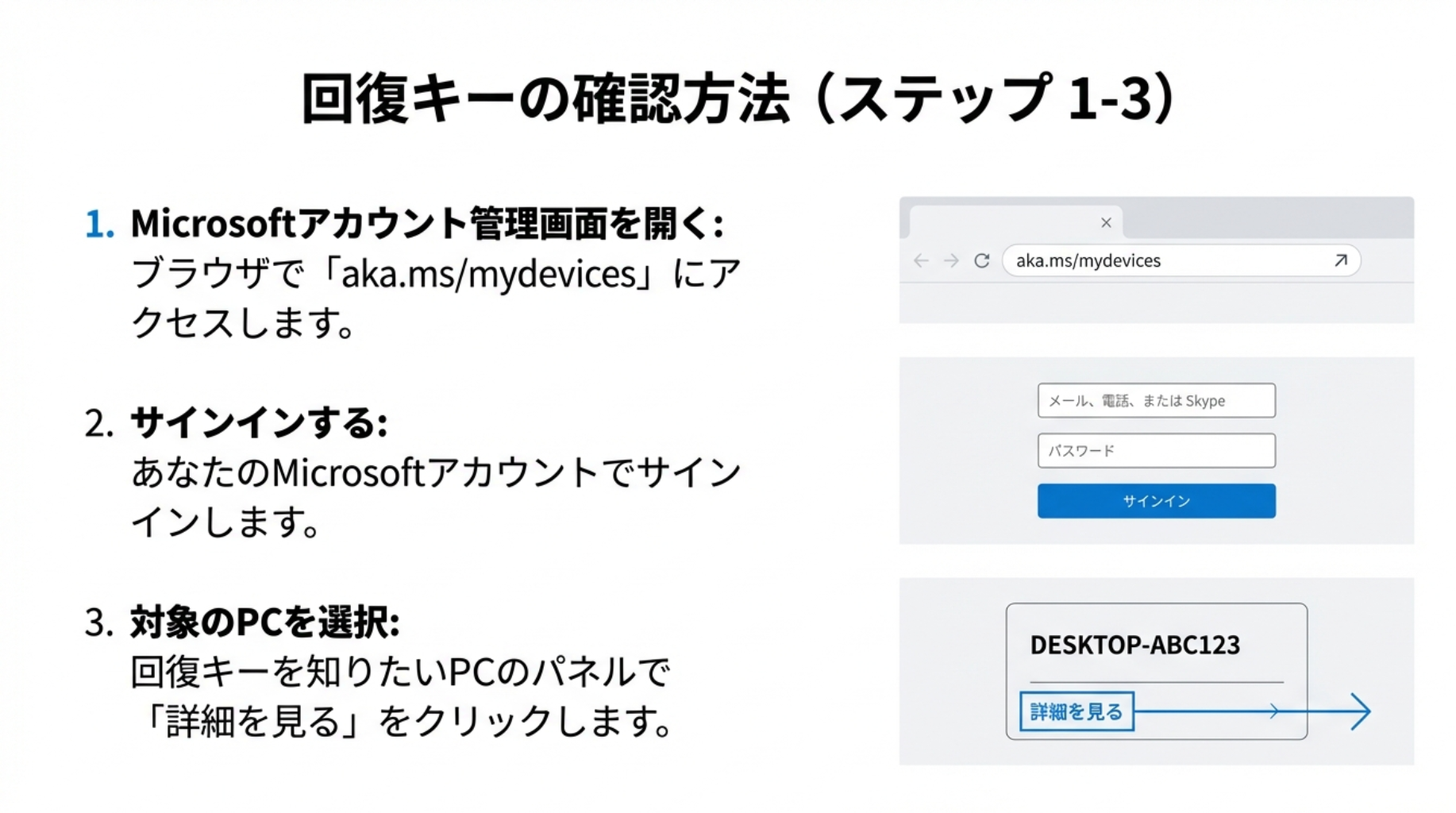Click aka.ms/mydevices in the step 1 description

click(489, 274)
